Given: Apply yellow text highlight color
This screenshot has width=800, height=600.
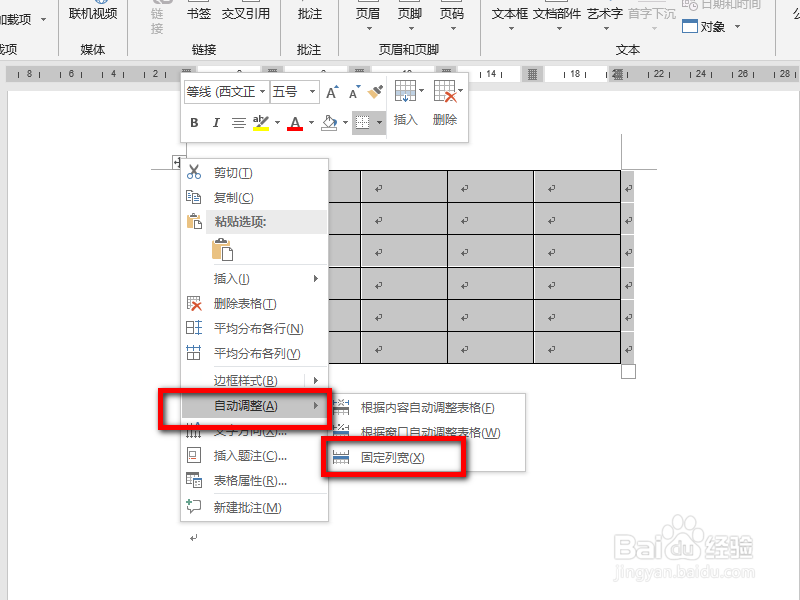Looking at the screenshot, I should (x=261, y=122).
